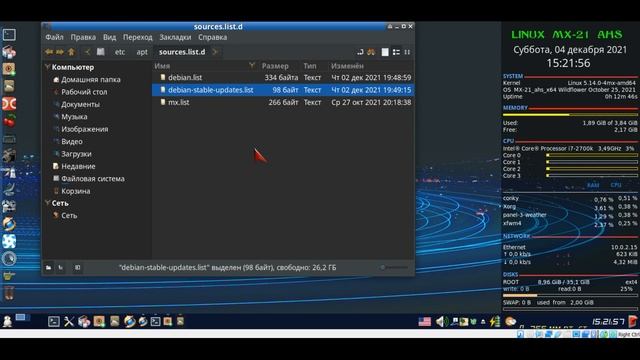The width and height of the screenshot is (640, 360).
Task: Open Домашняя папка in the sidebar
Action: [91, 80]
